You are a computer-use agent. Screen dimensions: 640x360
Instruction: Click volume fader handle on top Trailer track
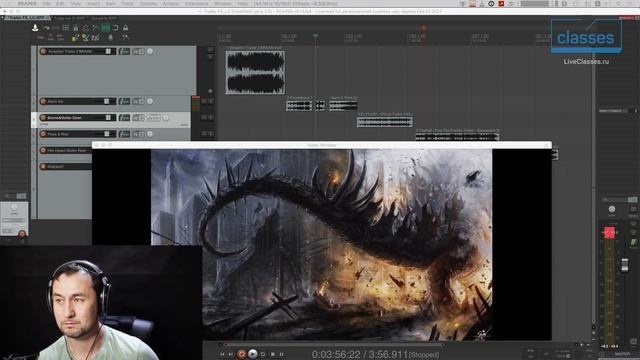[108, 51]
